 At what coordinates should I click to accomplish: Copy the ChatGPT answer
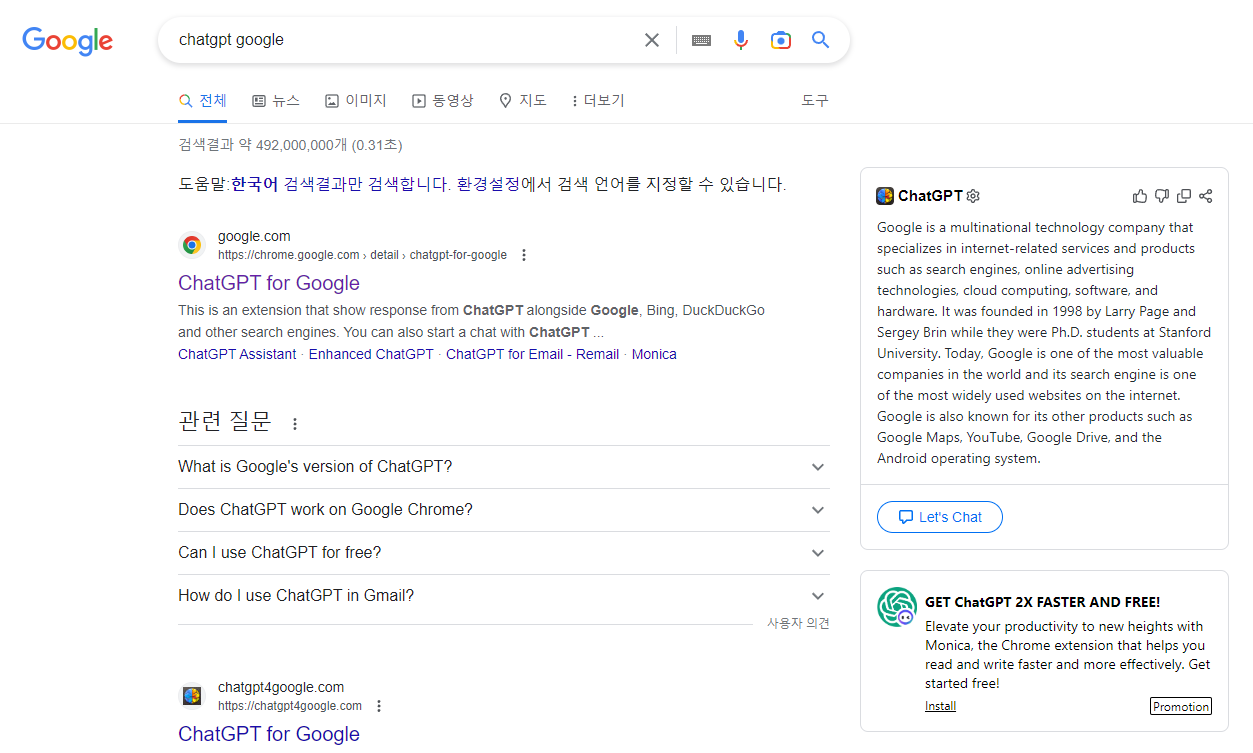pos(1184,196)
